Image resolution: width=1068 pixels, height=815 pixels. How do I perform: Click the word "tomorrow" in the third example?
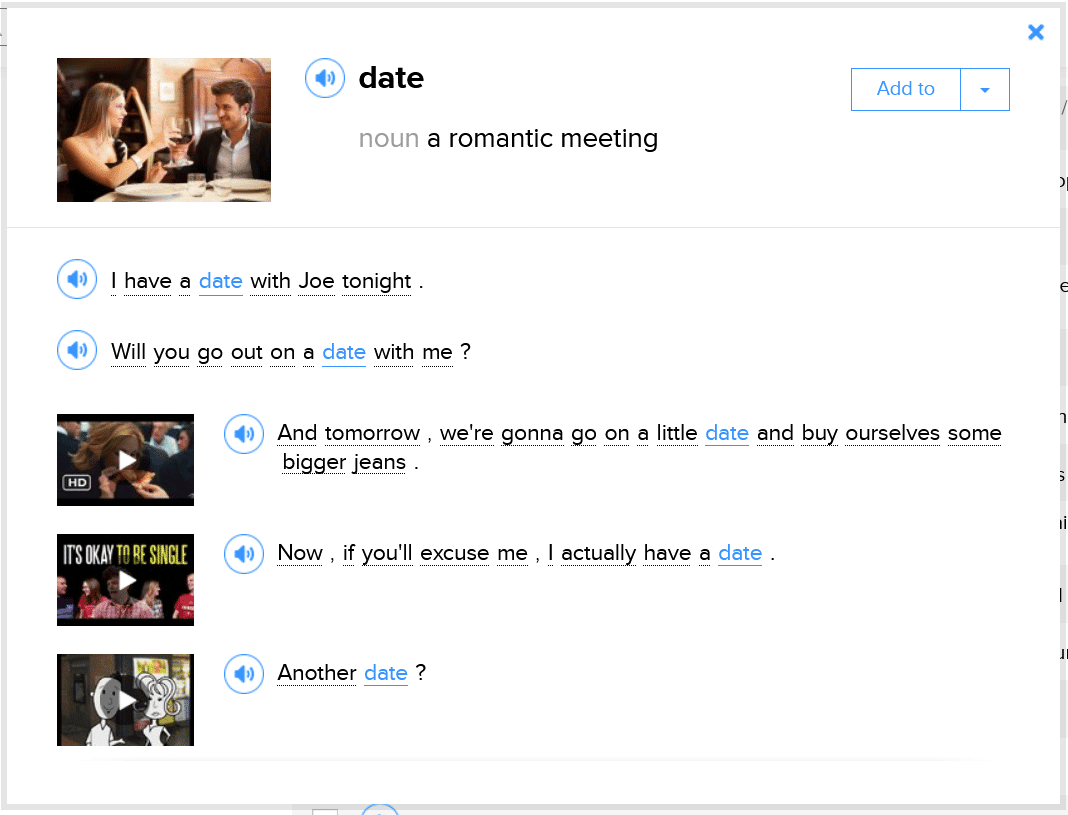pos(372,433)
